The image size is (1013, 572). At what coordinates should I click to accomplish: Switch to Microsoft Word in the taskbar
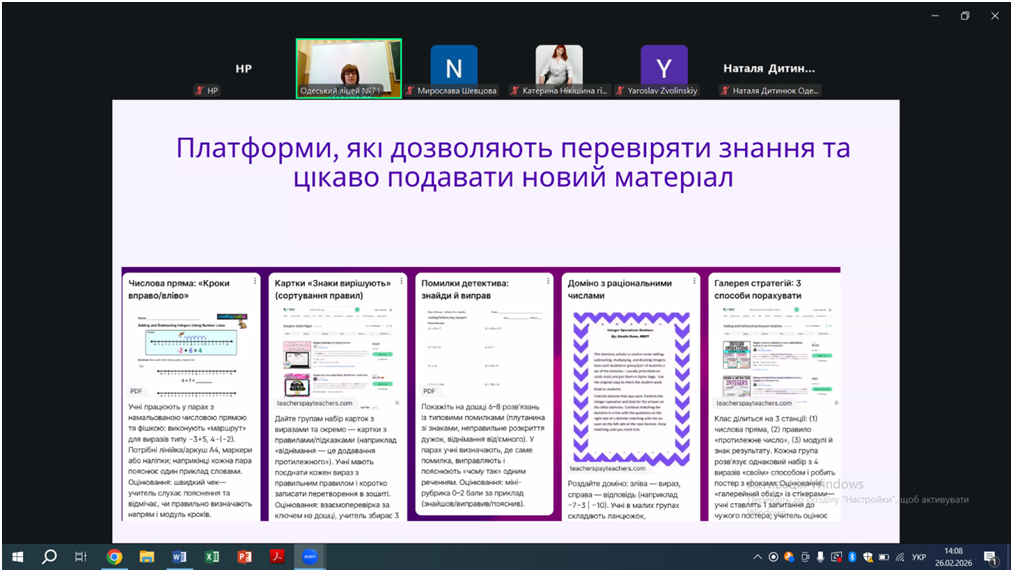point(179,557)
